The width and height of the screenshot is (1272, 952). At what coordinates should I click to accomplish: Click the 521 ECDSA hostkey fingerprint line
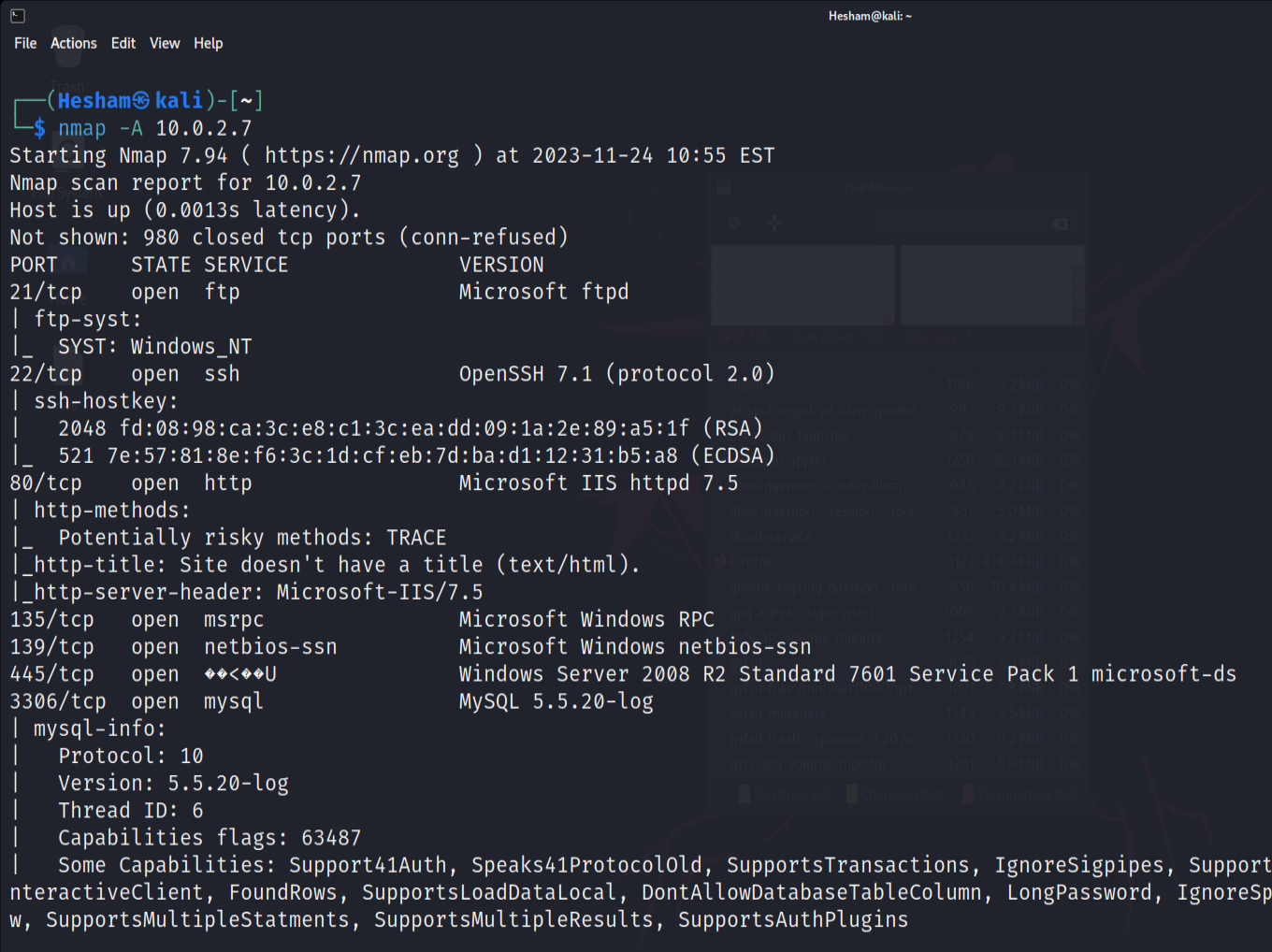(x=416, y=455)
